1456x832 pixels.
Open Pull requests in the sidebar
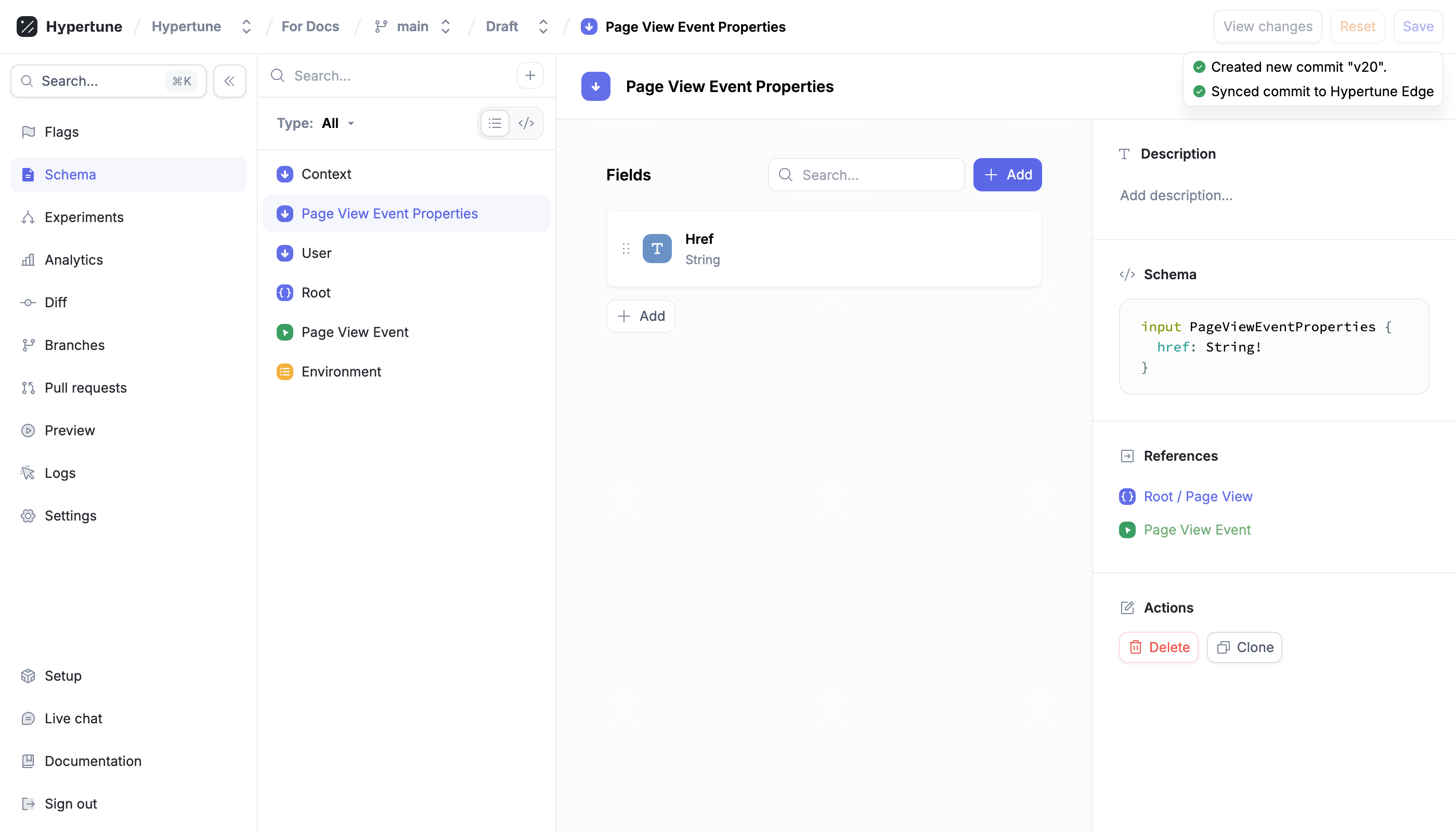(85, 387)
